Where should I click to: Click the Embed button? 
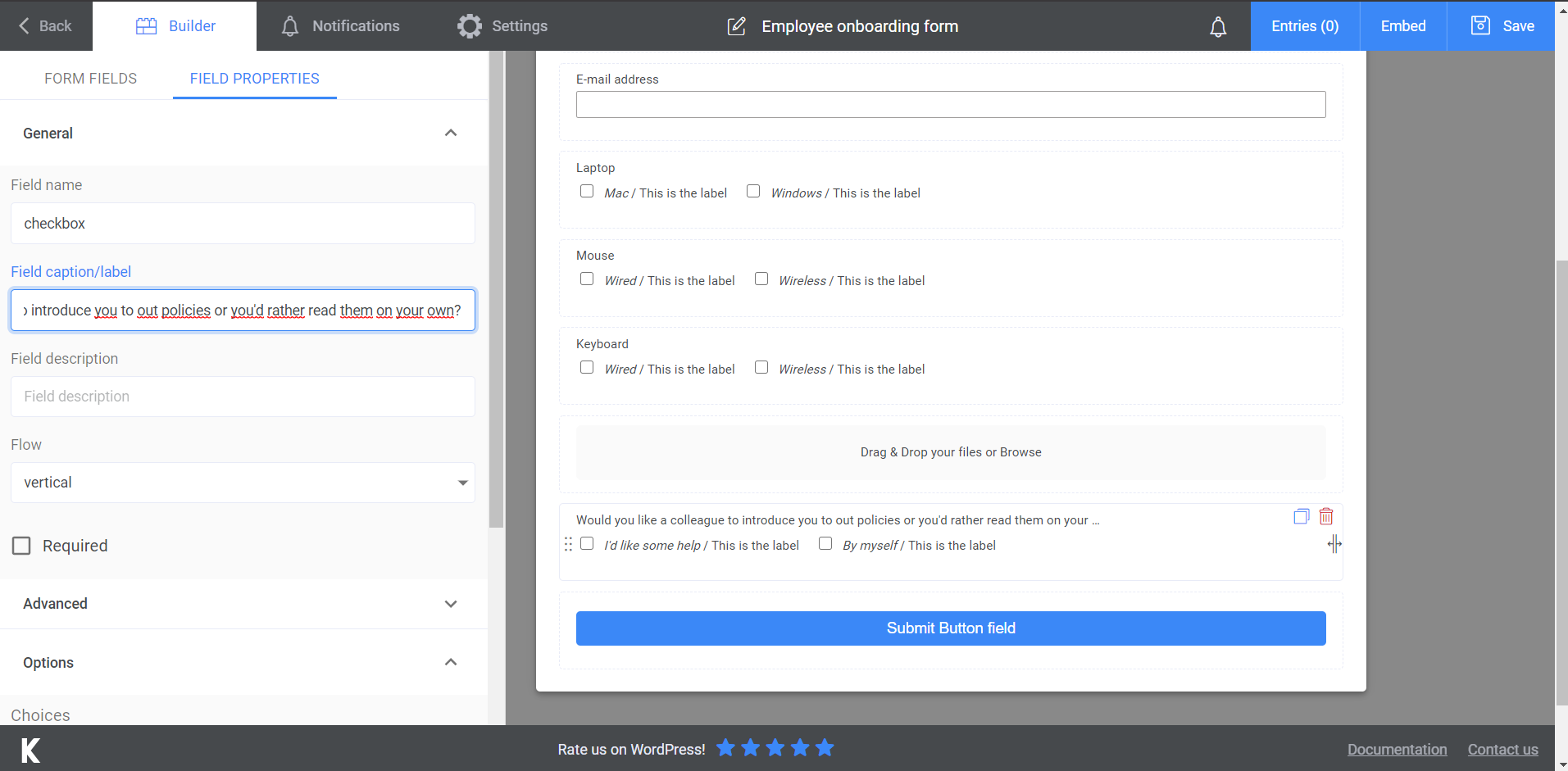click(x=1402, y=25)
